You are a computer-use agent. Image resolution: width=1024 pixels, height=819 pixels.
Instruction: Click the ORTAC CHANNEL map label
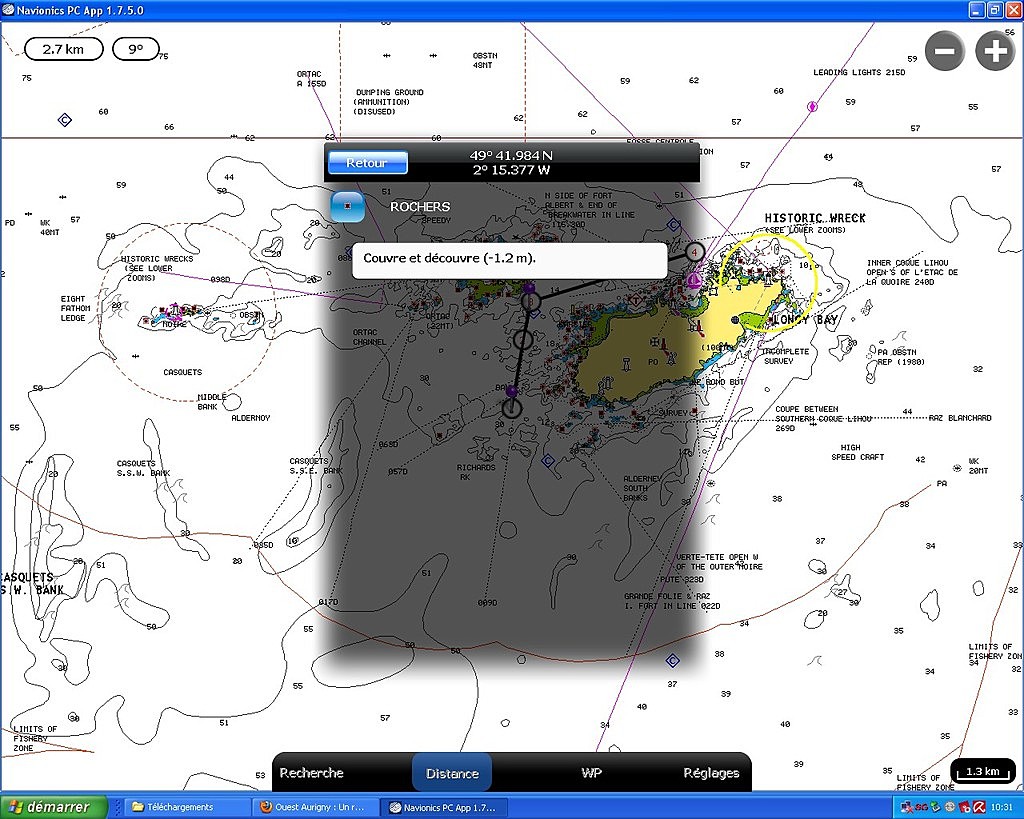point(369,337)
